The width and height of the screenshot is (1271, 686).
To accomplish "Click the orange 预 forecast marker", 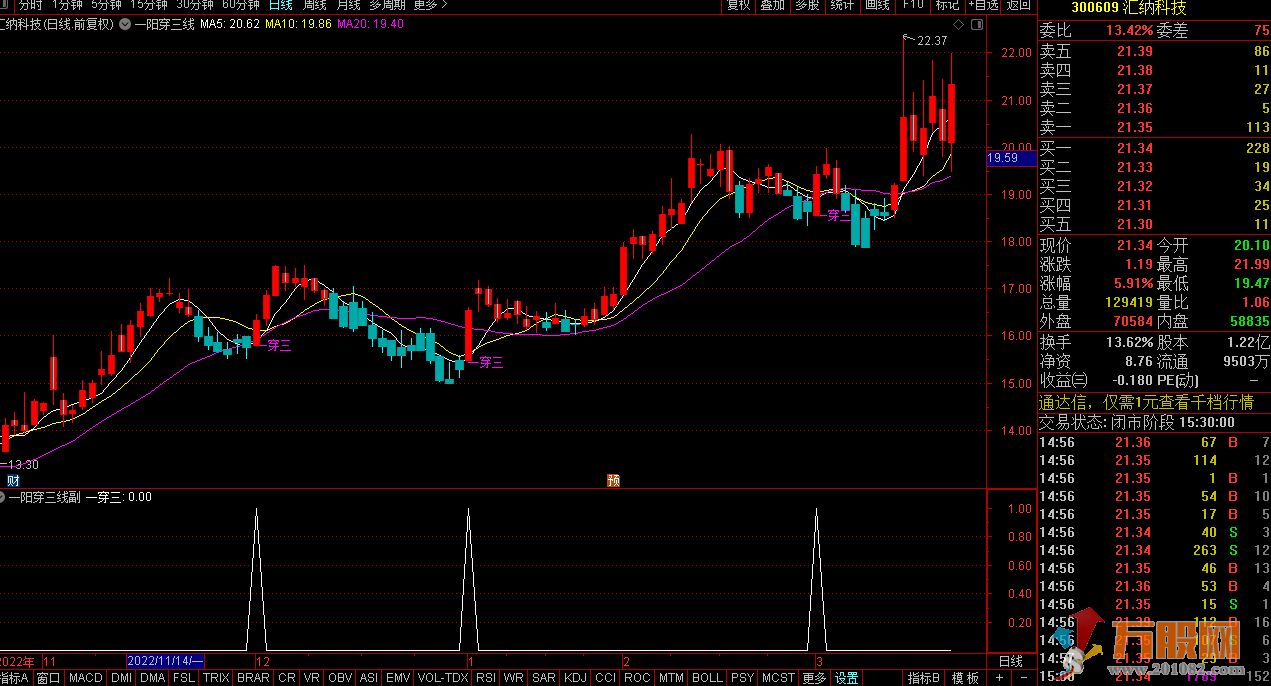I will point(613,481).
